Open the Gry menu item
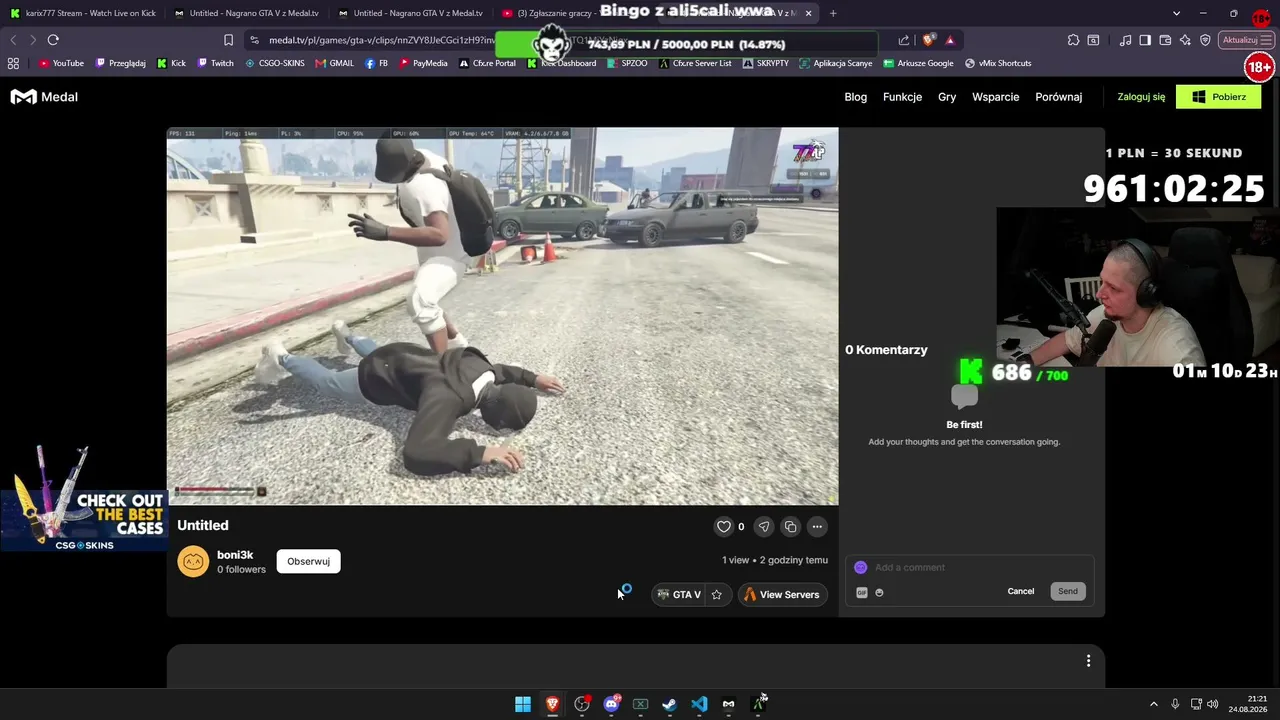 pyautogui.click(x=947, y=97)
